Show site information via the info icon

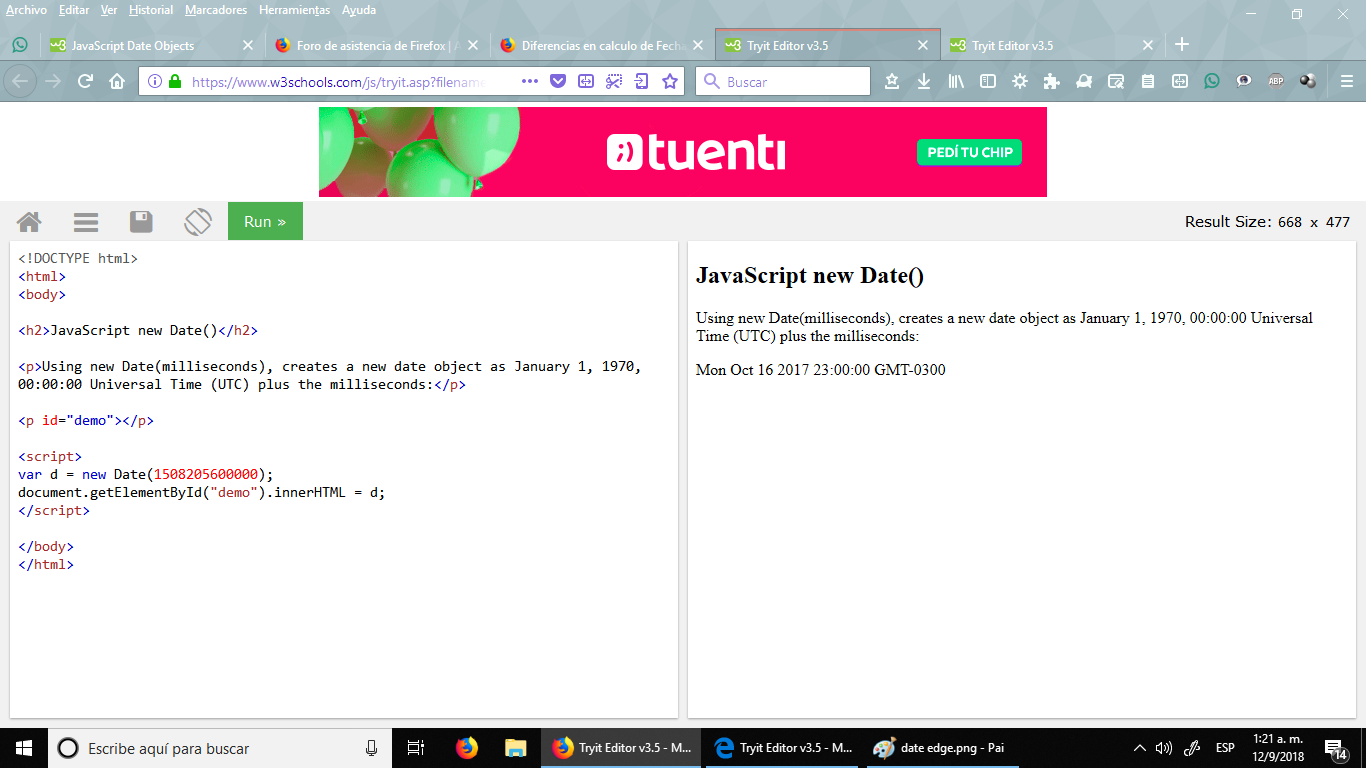tap(155, 82)
